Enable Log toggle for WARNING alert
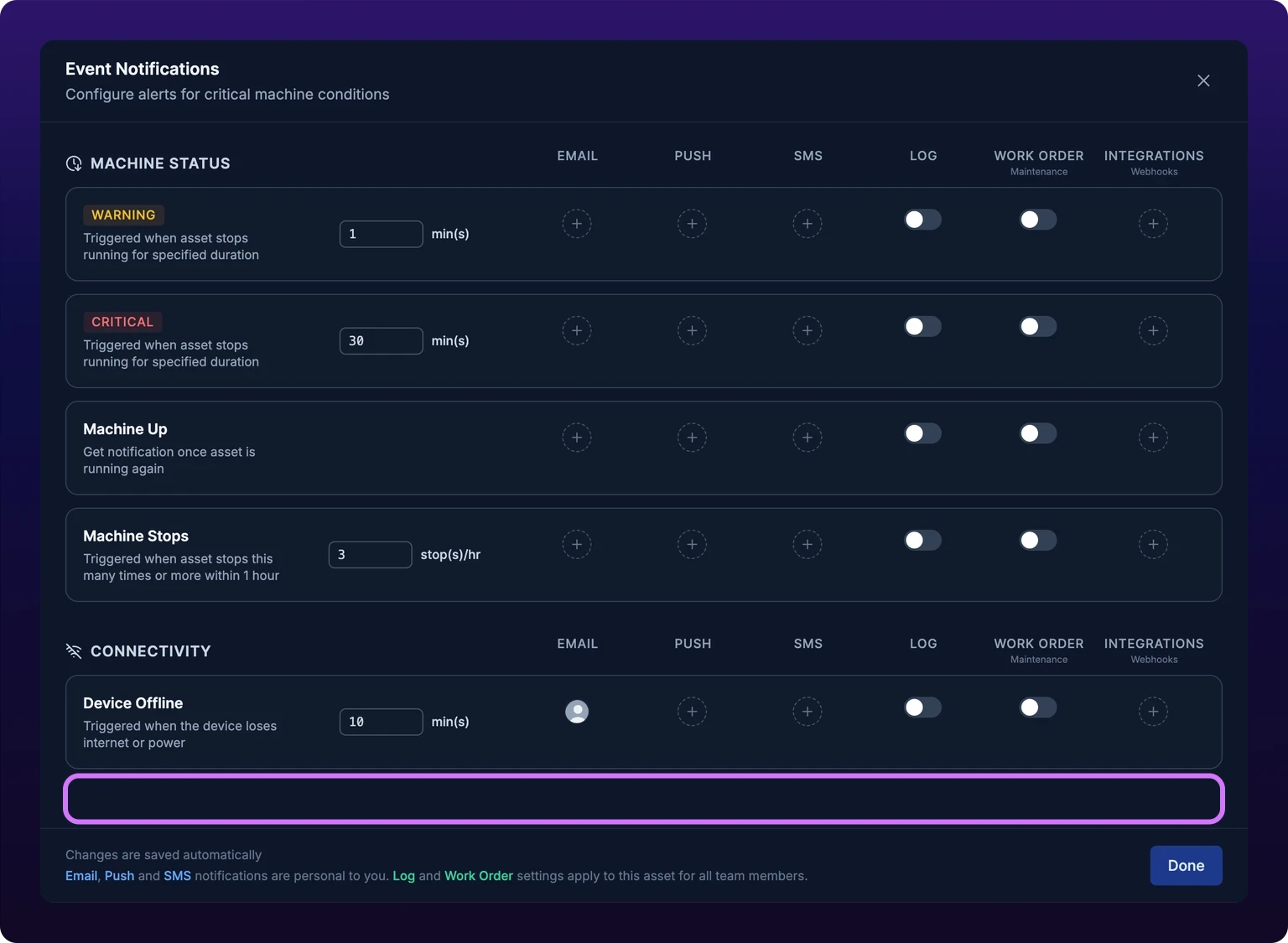Image resolution: width=1288 pixels, height=943 pixels. click(922, 220)
